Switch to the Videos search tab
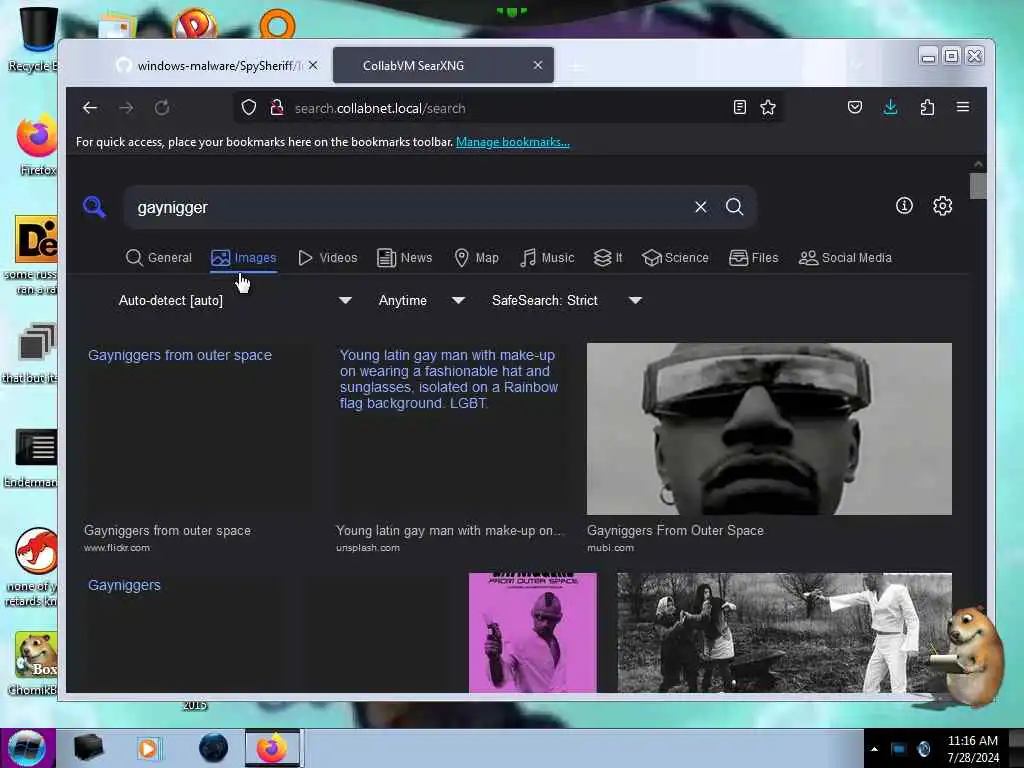This screenshot has height=768, width=1024. [328, 258]
